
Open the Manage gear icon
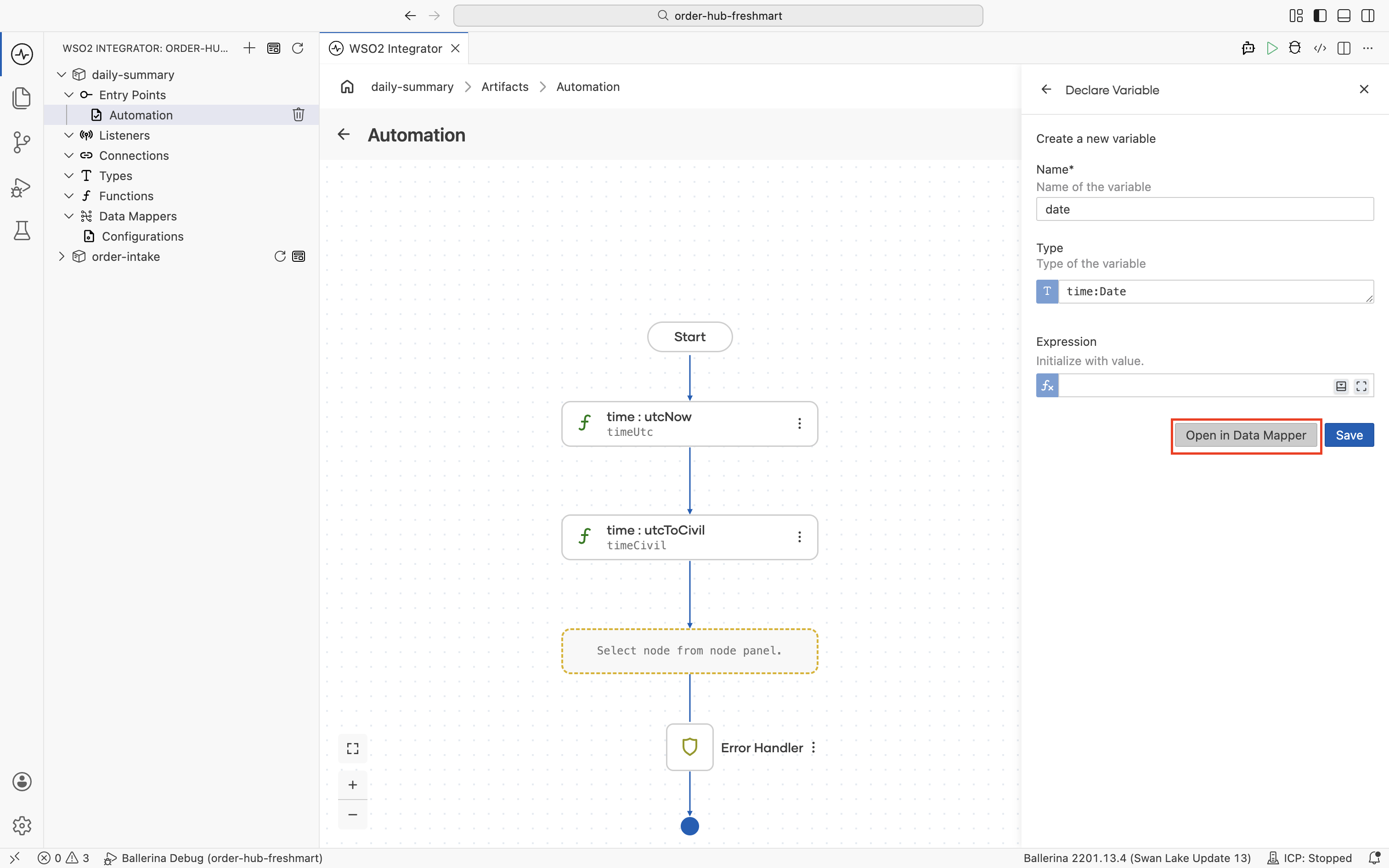22,826
